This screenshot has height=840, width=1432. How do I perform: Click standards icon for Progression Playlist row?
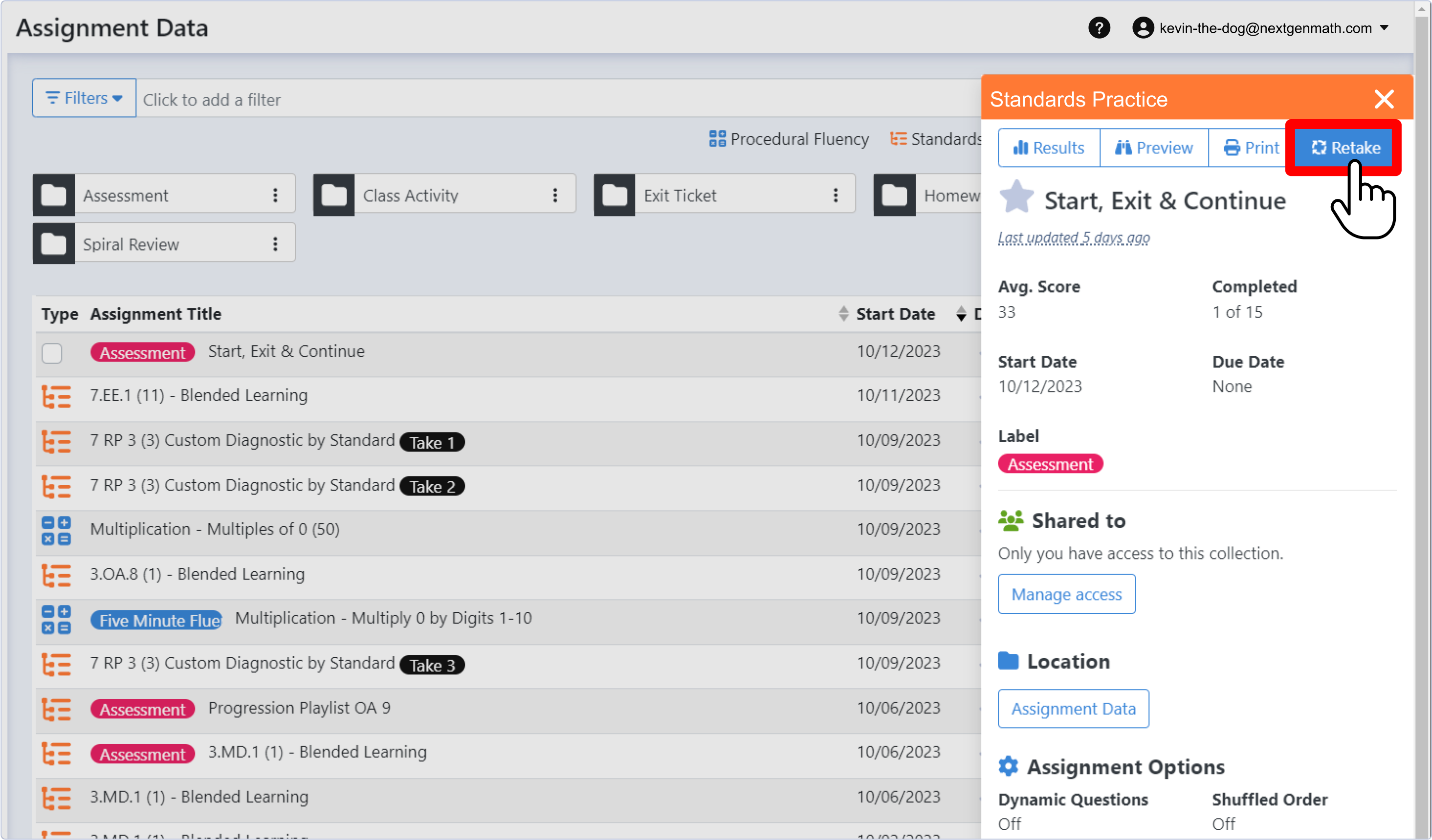coord(56,710)
